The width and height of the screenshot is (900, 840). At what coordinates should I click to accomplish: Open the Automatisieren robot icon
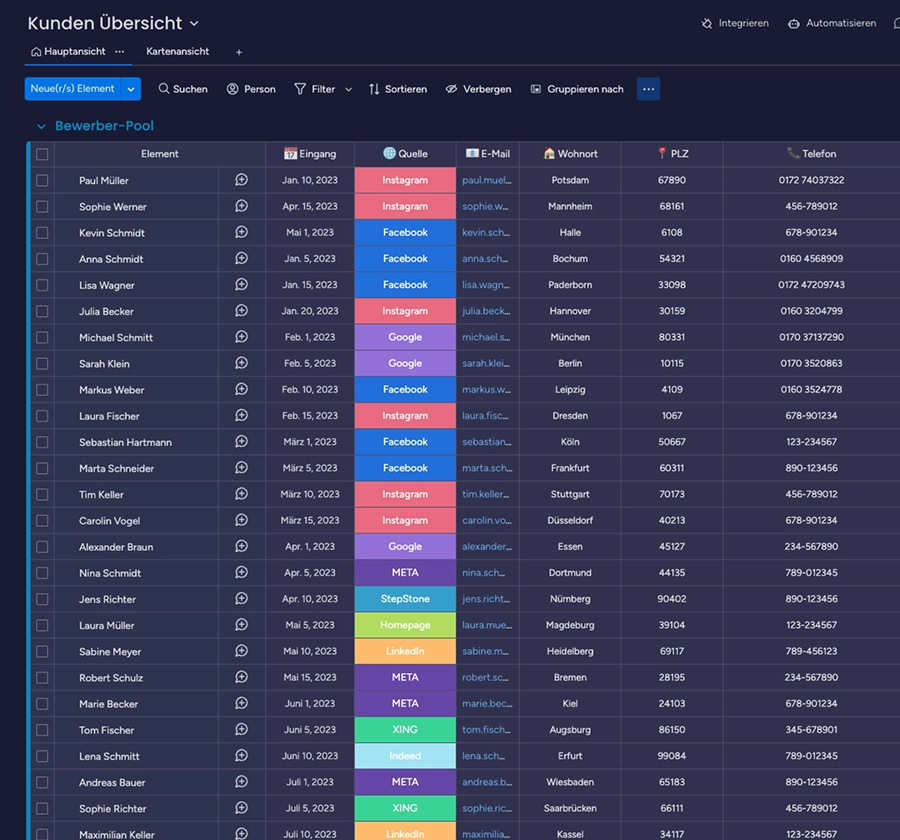[x=794, y=23]
